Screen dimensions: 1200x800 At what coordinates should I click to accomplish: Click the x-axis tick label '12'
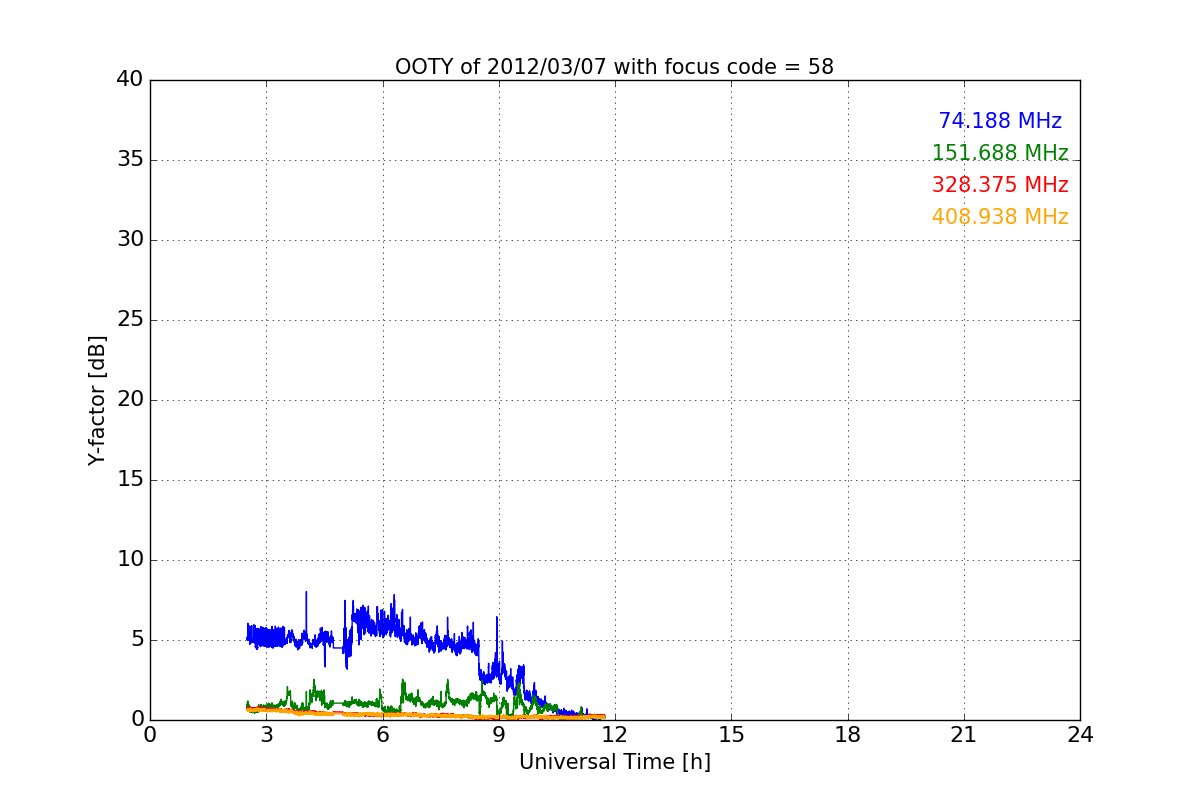(615, 734)
